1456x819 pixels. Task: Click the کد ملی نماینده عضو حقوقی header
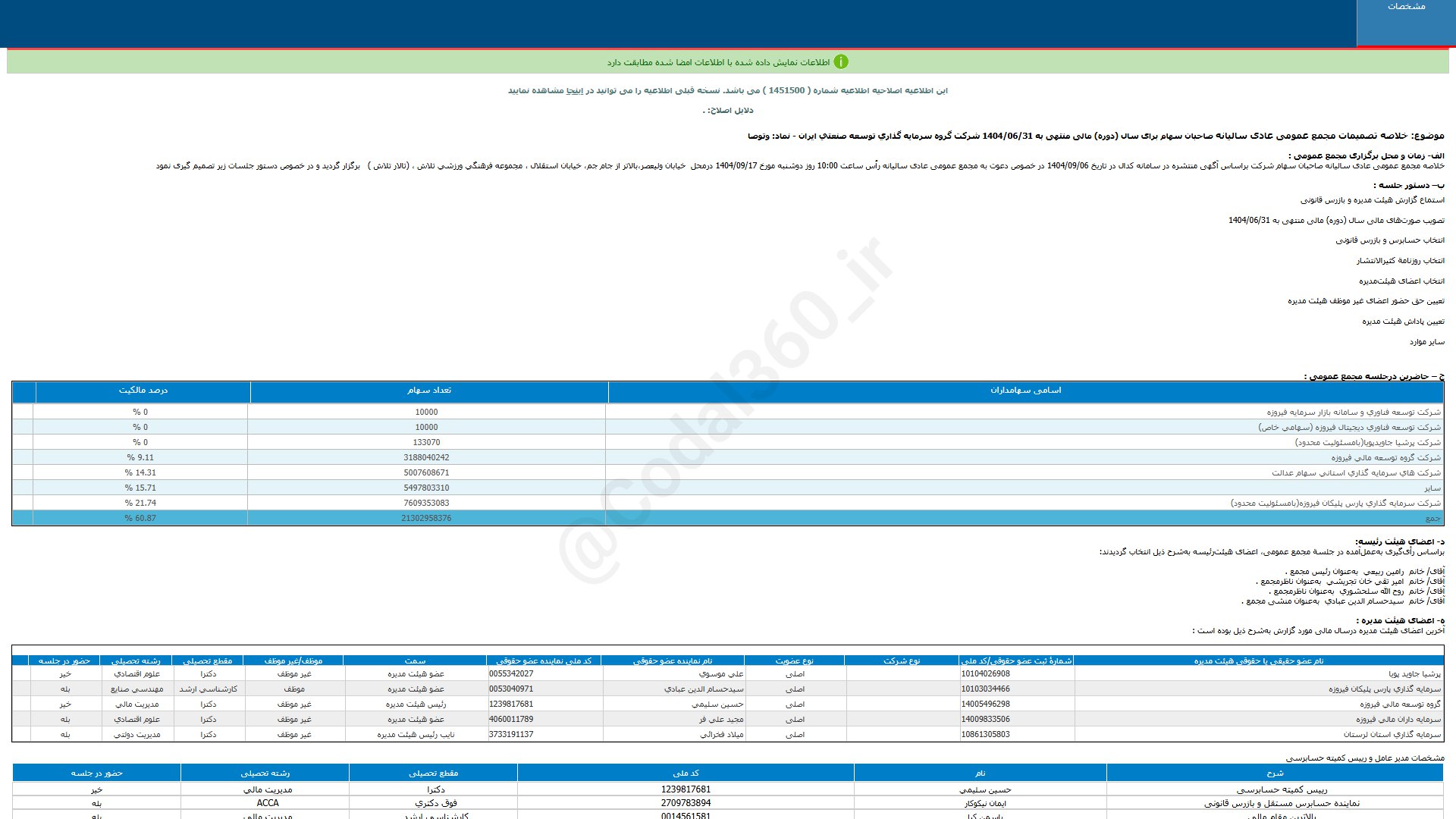[x=543, y=661]
